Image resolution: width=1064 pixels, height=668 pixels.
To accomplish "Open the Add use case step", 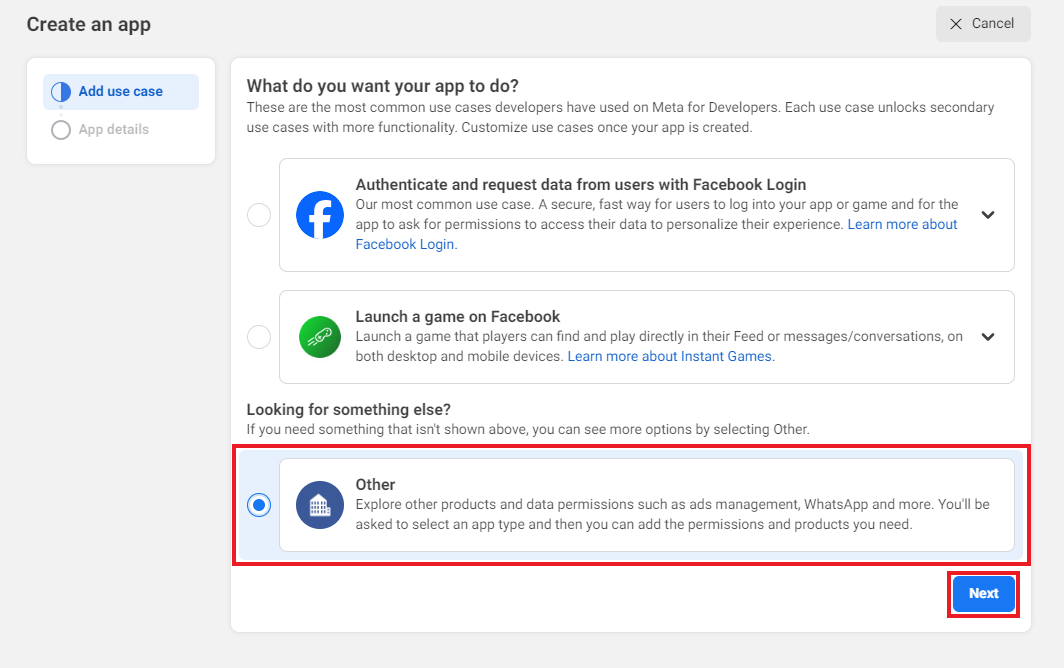I will (x=121, y=92).
